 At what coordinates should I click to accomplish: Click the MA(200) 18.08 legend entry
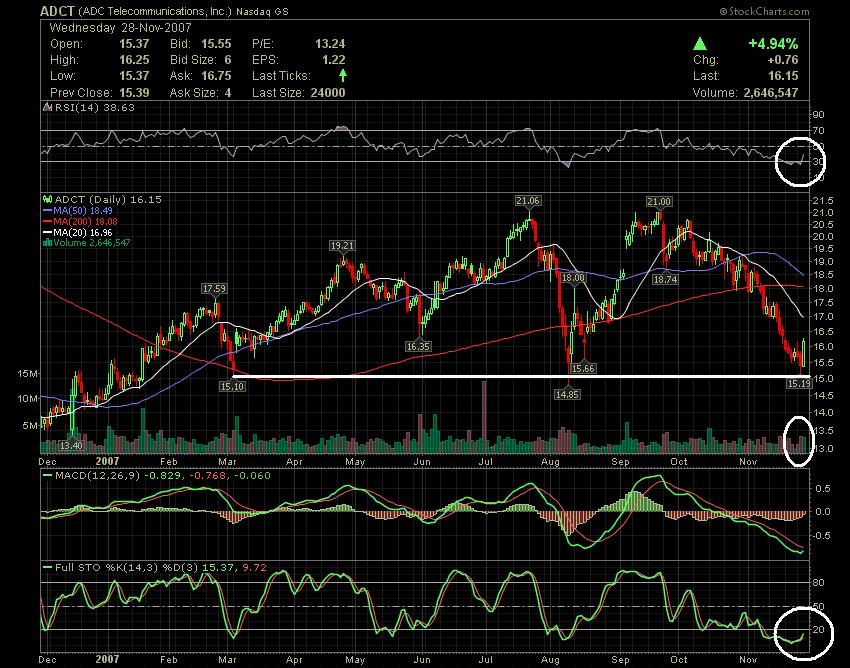[x=85, y=222]
